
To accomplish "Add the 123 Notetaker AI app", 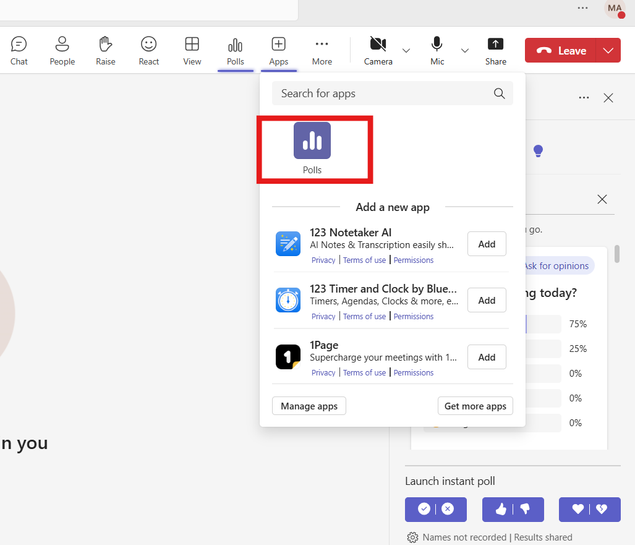I will pos(486,244).
